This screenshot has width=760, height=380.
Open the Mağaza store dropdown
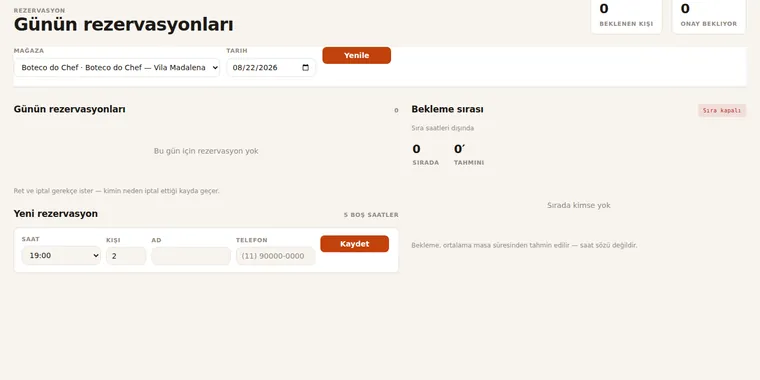point(116,67)
